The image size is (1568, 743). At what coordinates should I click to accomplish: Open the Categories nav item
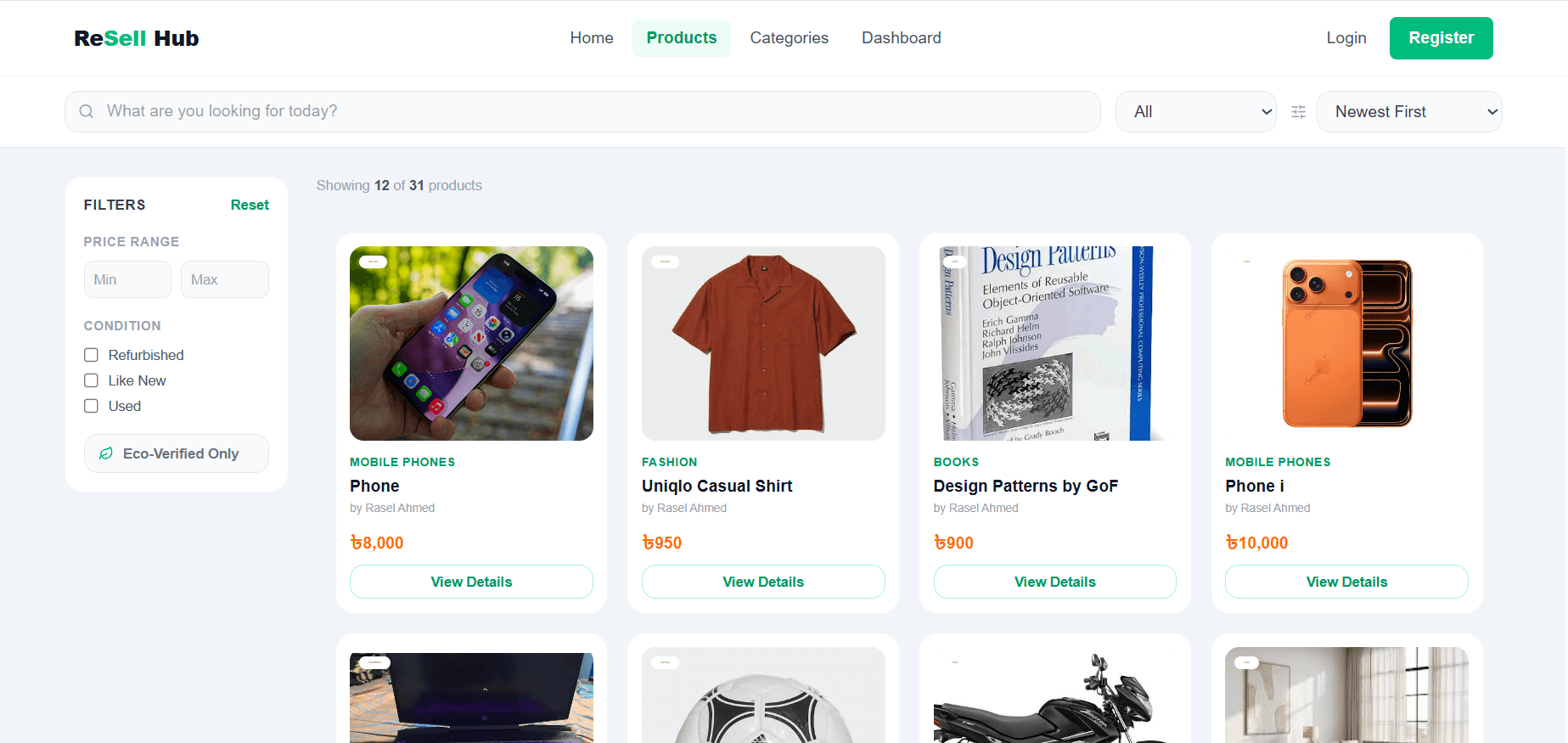(790, 38)
